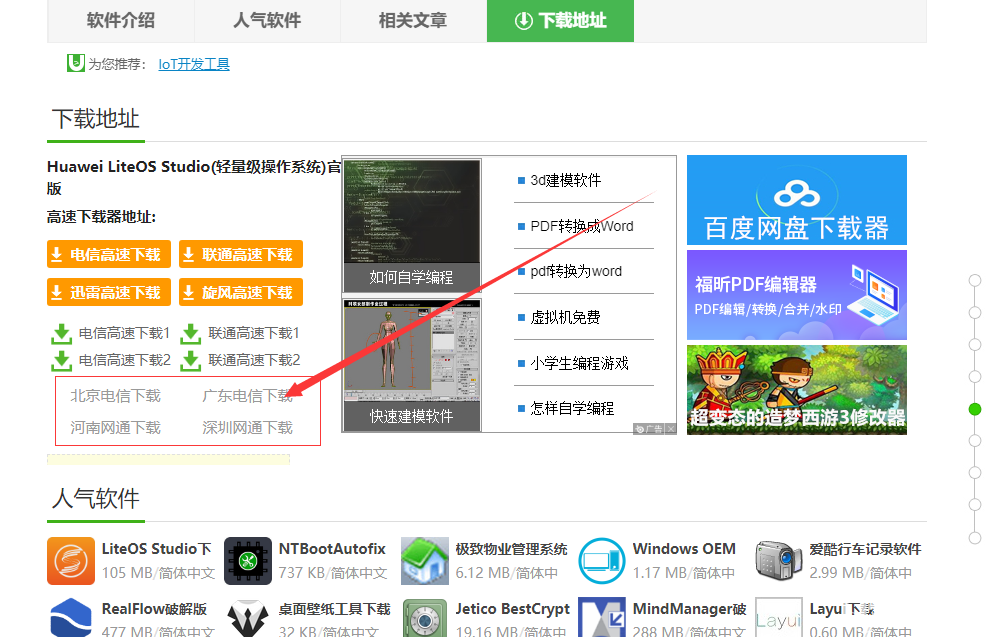The width and height of the screenshot is (991, 637).
Task: Click the 电信高速下载 orange button
Action: [109, 255]
